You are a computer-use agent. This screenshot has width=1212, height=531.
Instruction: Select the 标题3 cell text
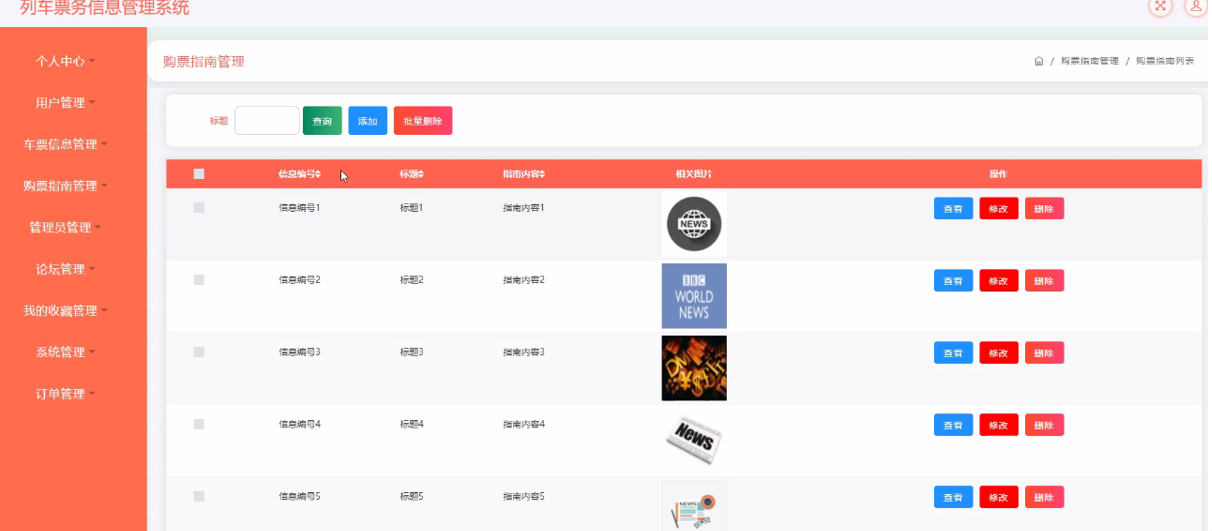pyautogui.click(x=412, y=352)
